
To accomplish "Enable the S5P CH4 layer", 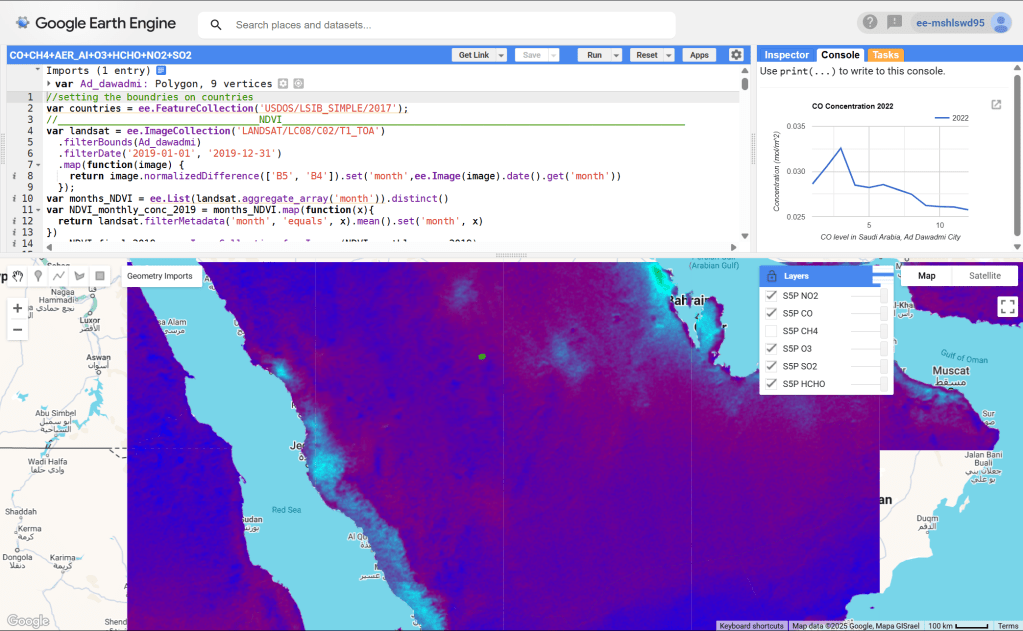I will 771,331.
